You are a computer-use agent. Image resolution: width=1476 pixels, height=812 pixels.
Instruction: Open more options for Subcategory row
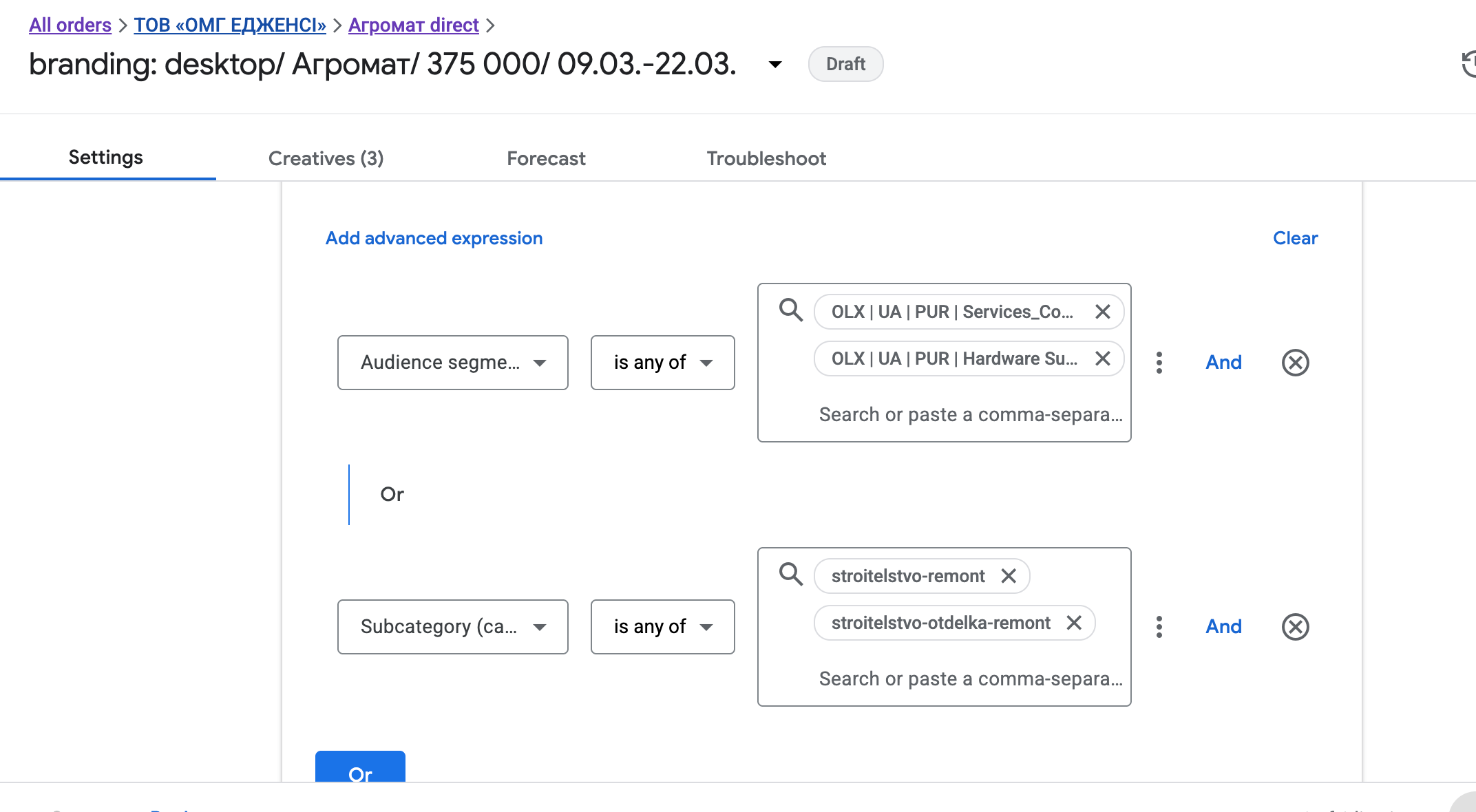pos(1159,627)
